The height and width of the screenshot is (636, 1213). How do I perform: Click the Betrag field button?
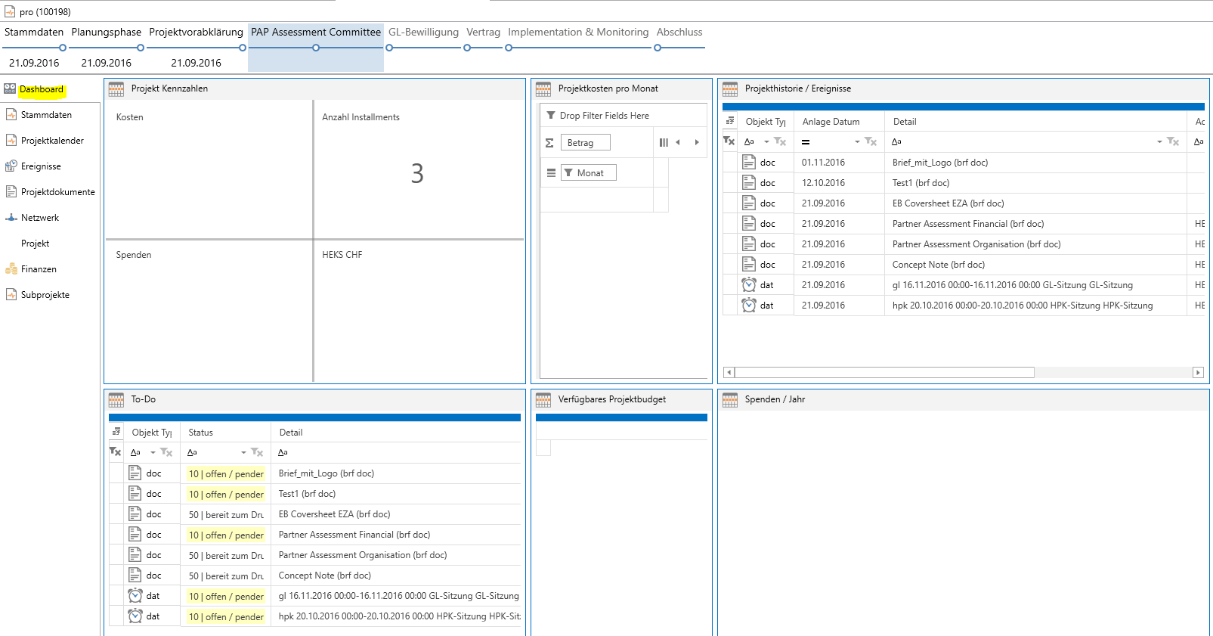tap(585, 143)
